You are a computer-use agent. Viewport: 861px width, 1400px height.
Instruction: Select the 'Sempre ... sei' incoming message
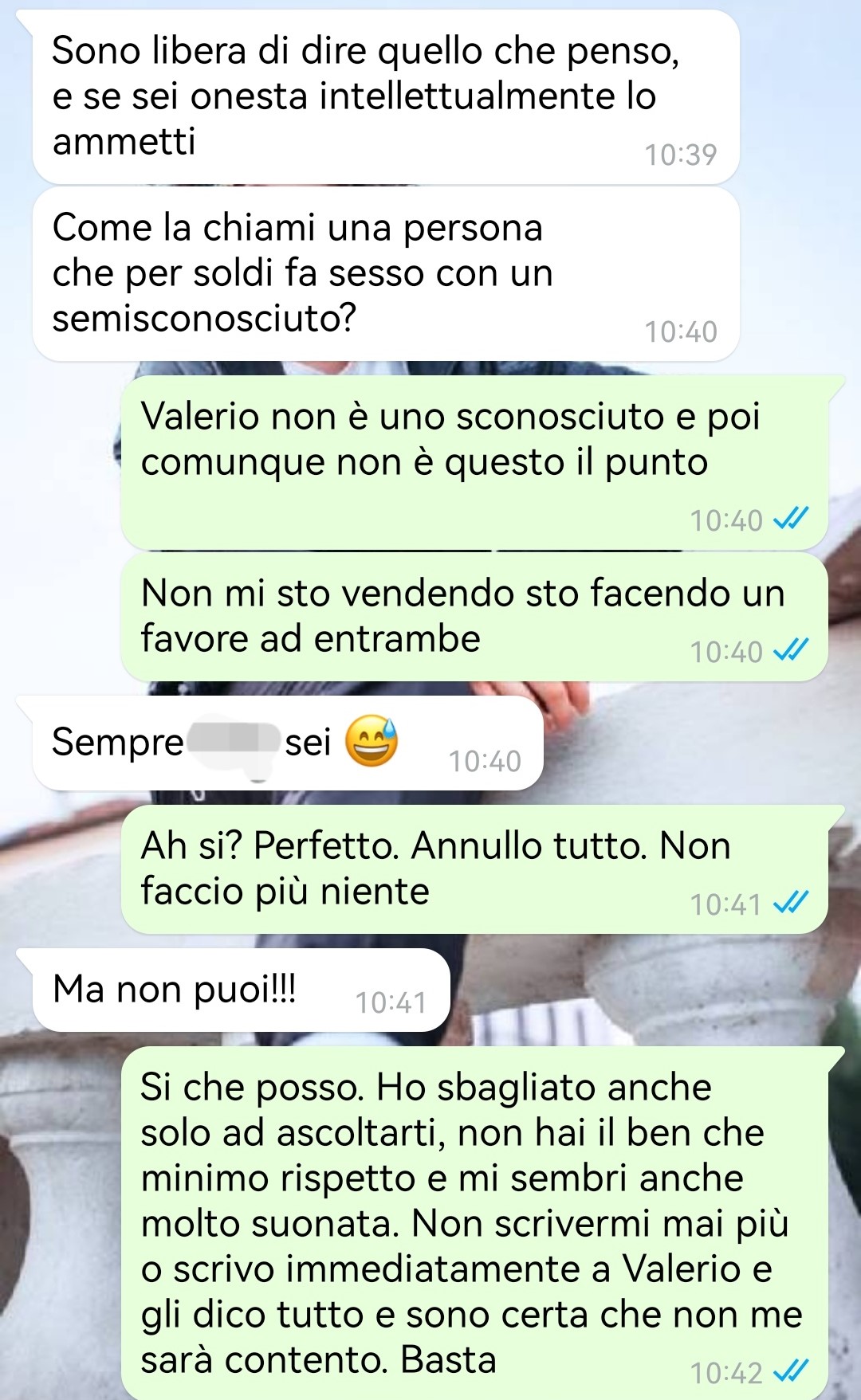288,743
